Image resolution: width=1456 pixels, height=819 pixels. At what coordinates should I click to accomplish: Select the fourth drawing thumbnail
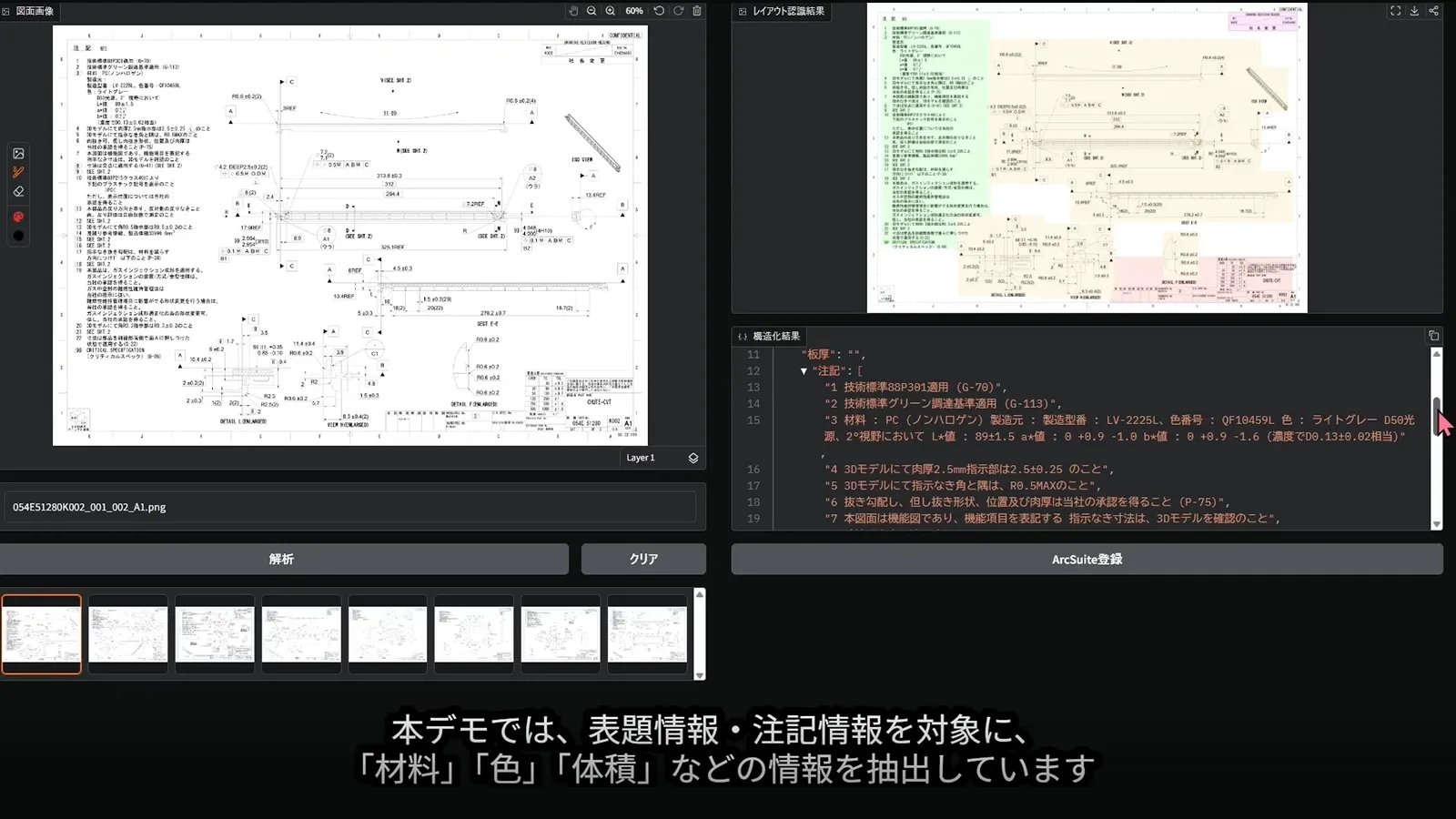click(301, 634)
